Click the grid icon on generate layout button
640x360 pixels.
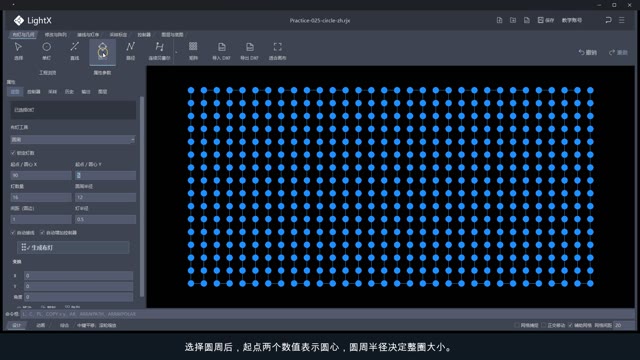click(x=24, y=247)
